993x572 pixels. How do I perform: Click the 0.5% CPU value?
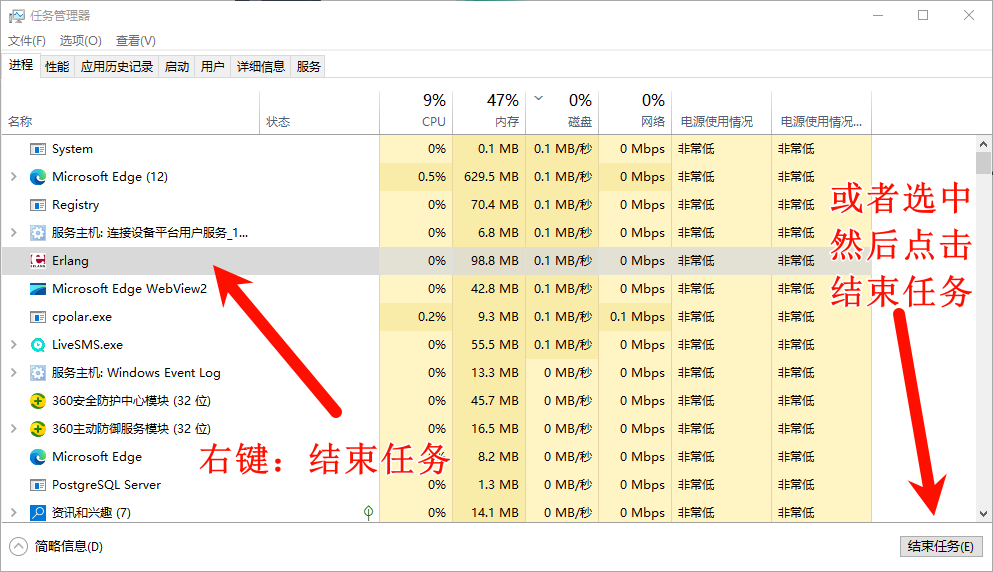coord(432,177)
